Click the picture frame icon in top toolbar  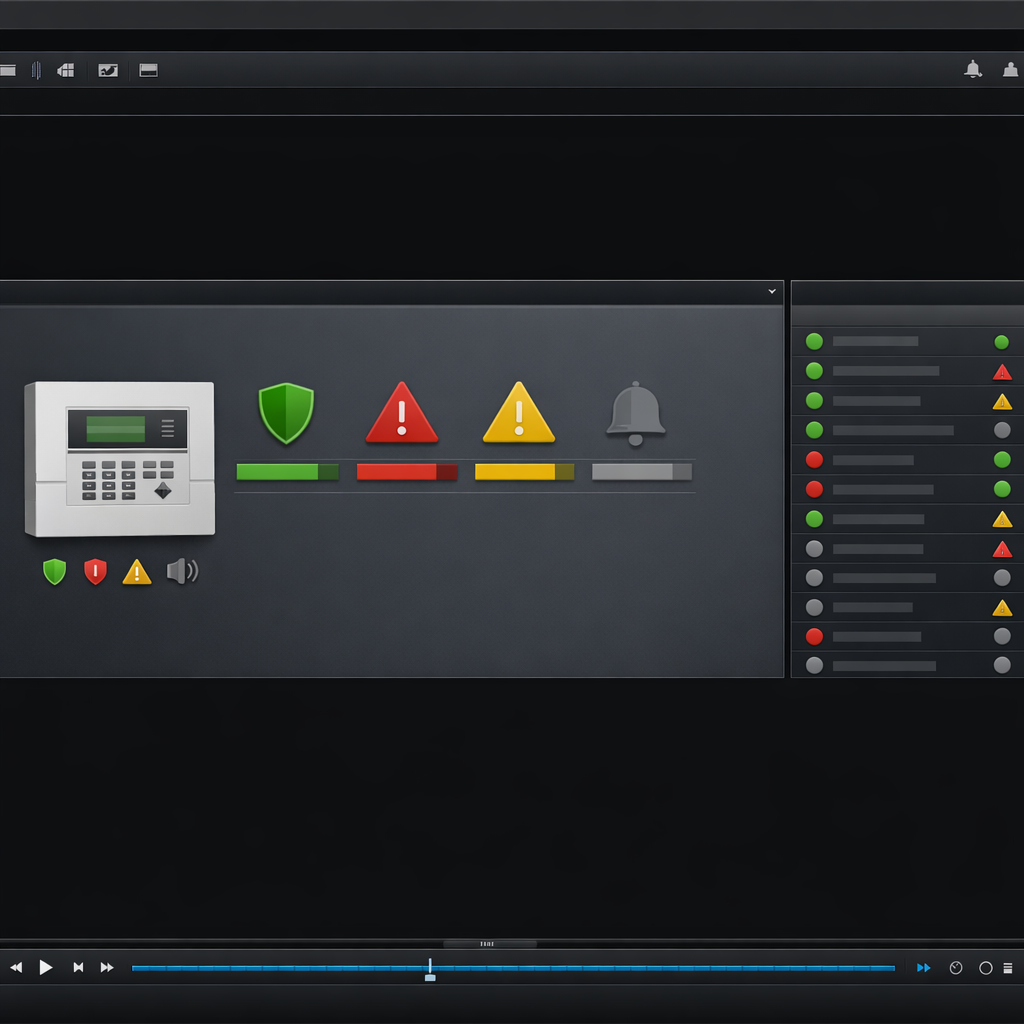[108, 70]
